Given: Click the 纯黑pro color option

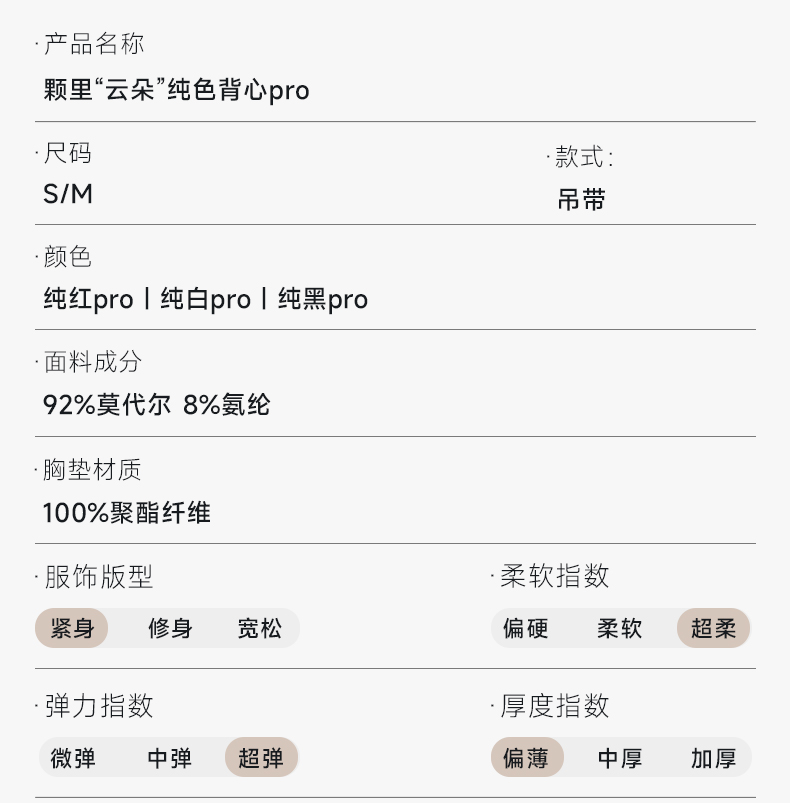Looking at the screenshot, I should tap(322, 299).
